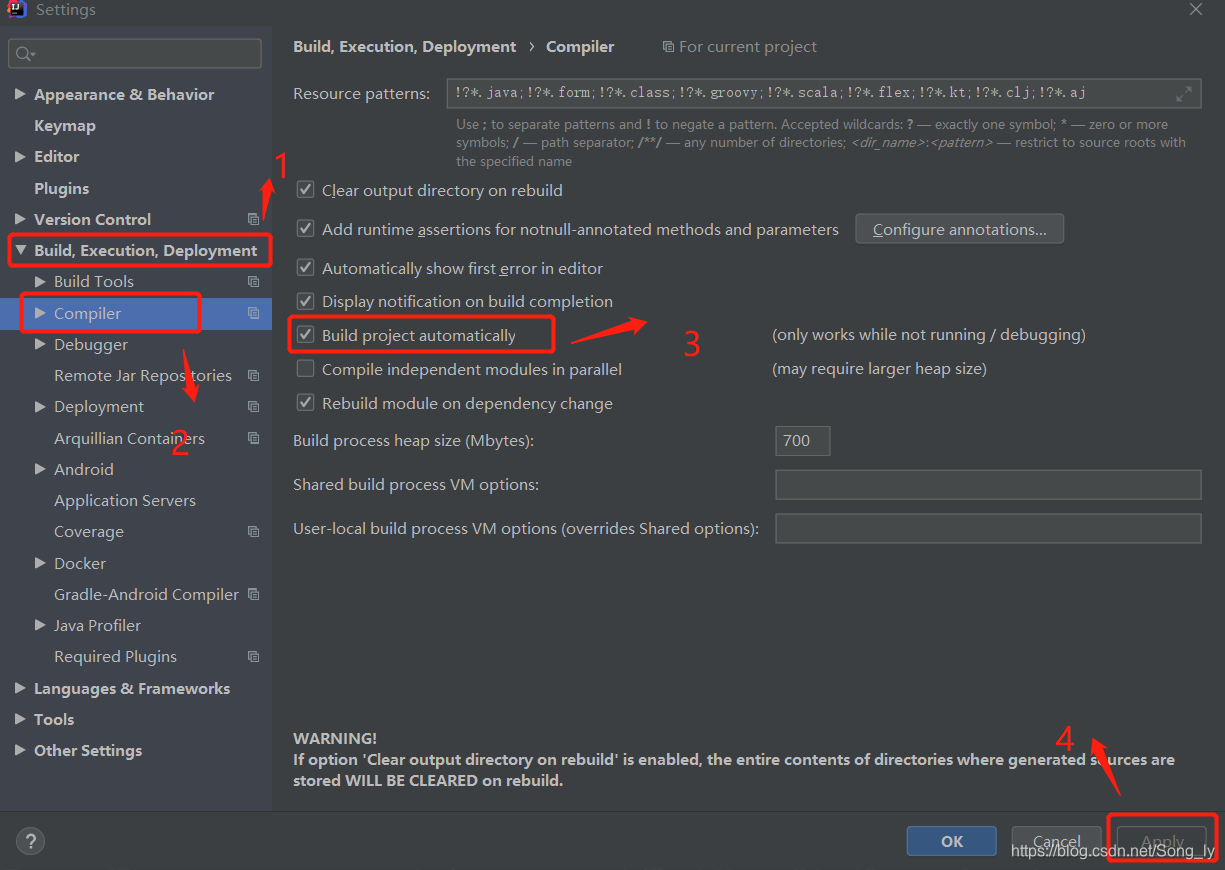Click the Build process heap size field
1225x870 pixels.
(802, 440)
